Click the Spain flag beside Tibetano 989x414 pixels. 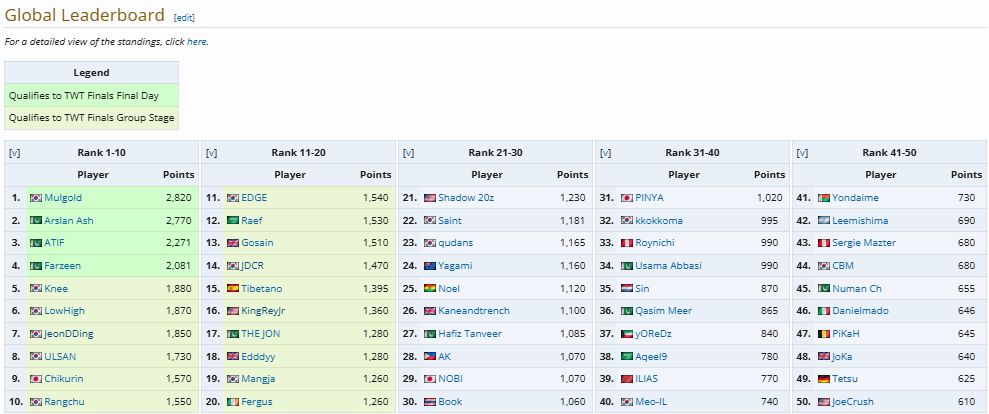point(233,289)
